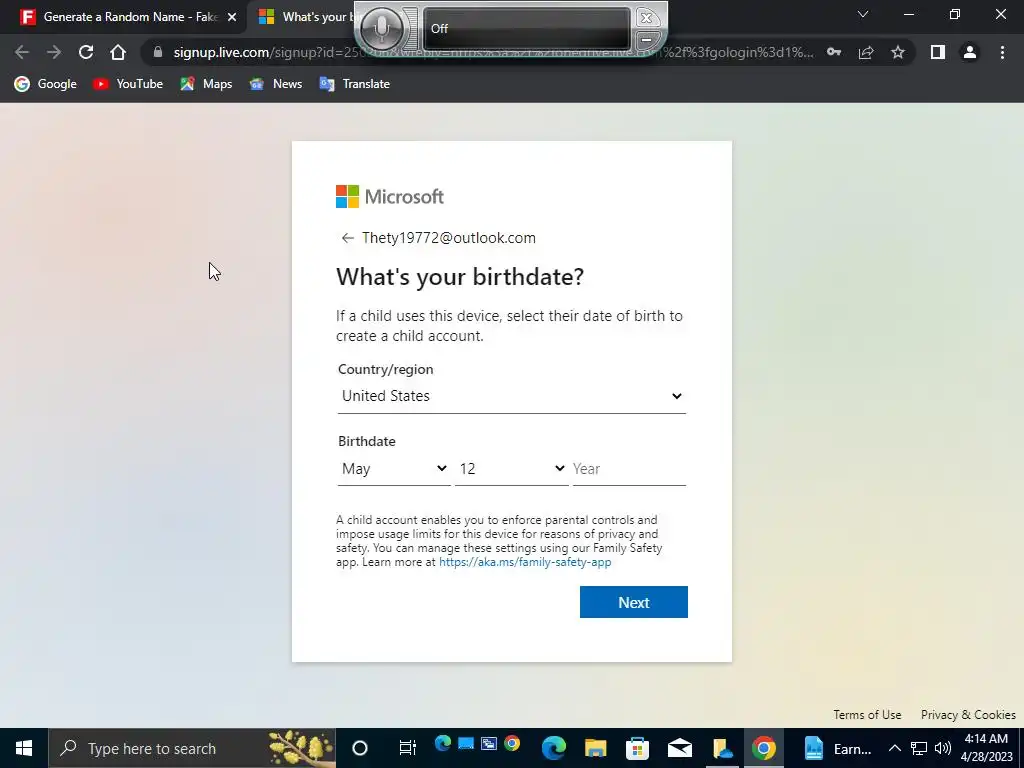
Task: Open Cortana circle on taskbar
Action: (360, 748)
